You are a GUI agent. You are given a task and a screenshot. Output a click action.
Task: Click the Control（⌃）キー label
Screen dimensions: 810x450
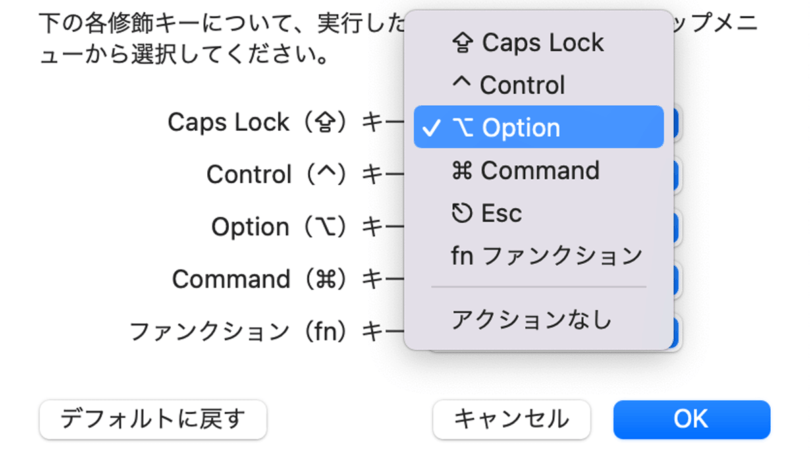[x=305, y=175]
